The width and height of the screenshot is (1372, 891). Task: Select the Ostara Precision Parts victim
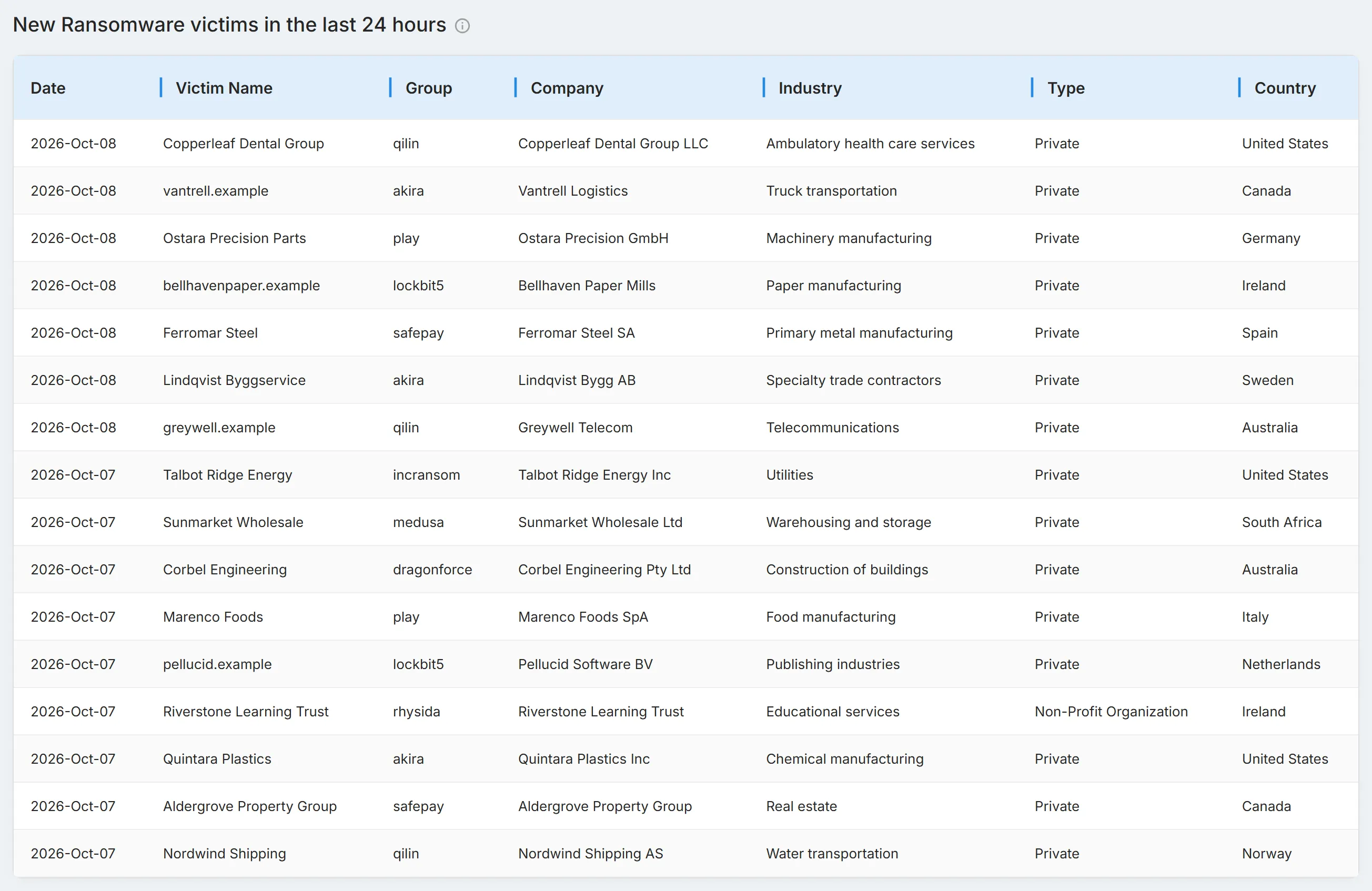click(x=234, y=238)
